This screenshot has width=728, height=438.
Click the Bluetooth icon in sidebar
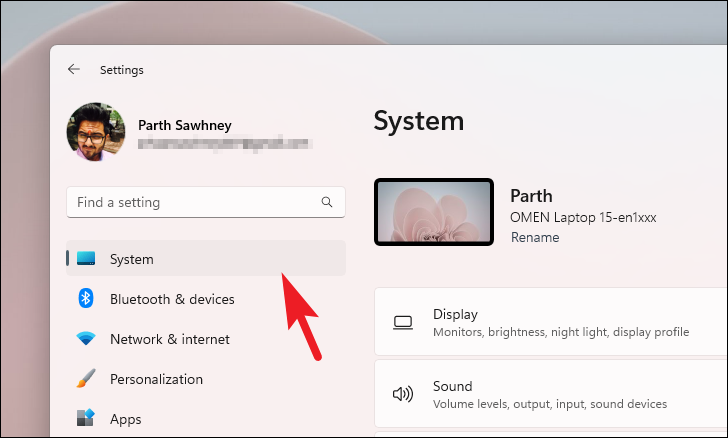click(x=86, y=298)
